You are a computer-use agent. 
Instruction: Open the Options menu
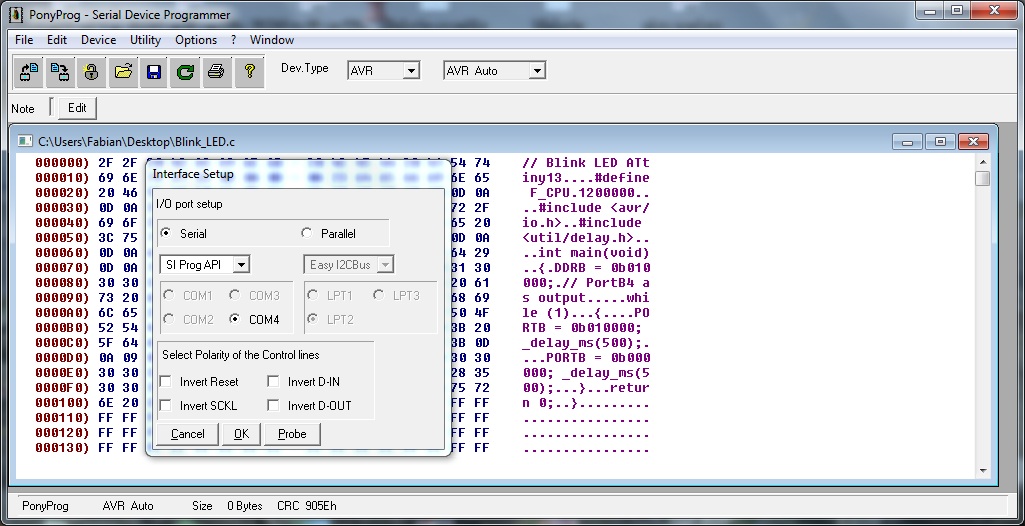(196, 40)
